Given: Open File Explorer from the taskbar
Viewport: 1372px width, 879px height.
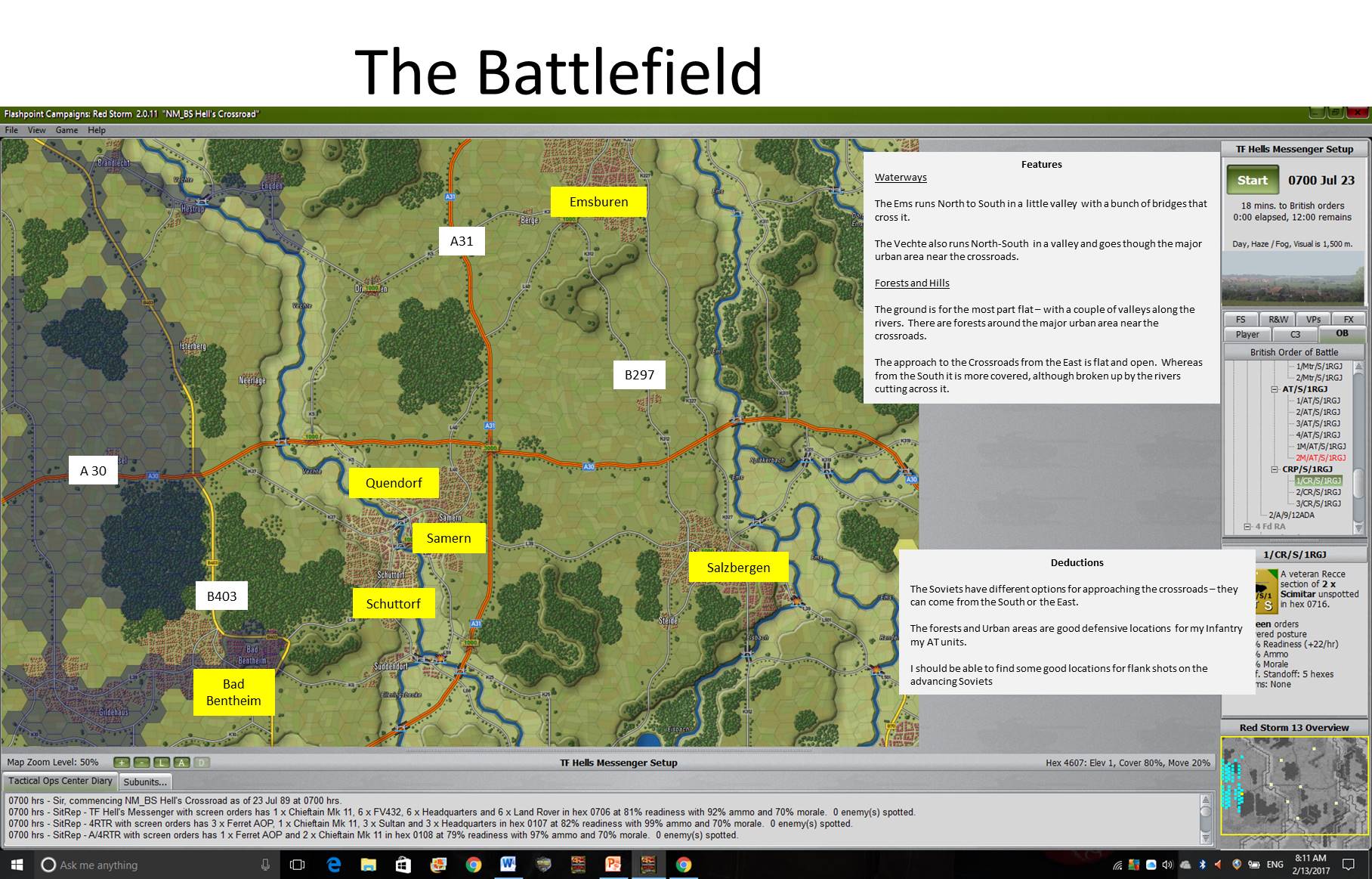Looking at the screenshot, I should (x=368, y=865).
